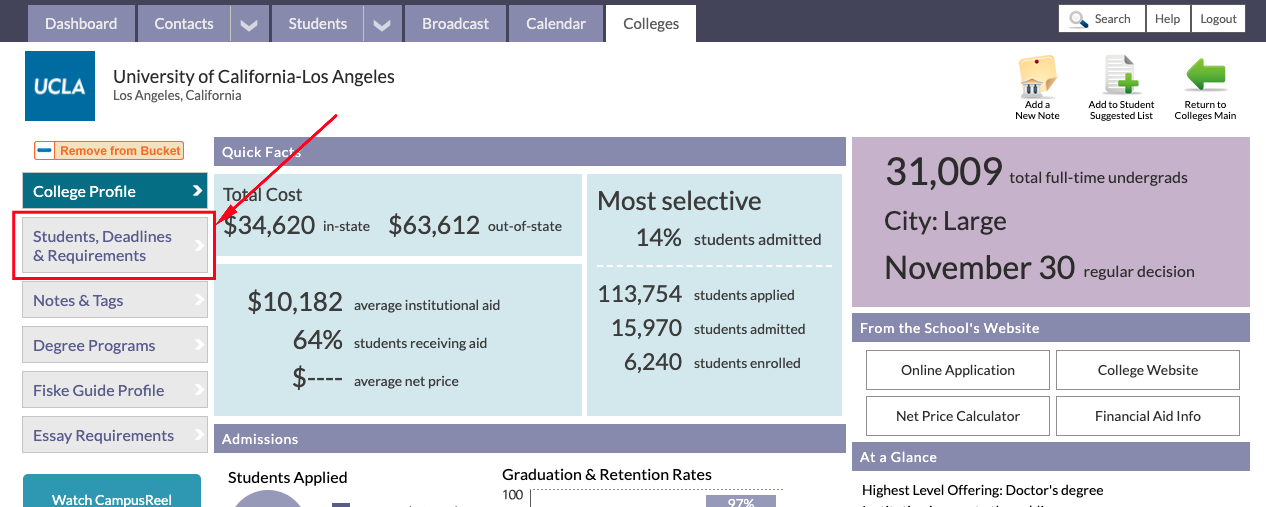Open the Calendar tab
This screenshot has height=507, width=1266.
coord(555,23)
